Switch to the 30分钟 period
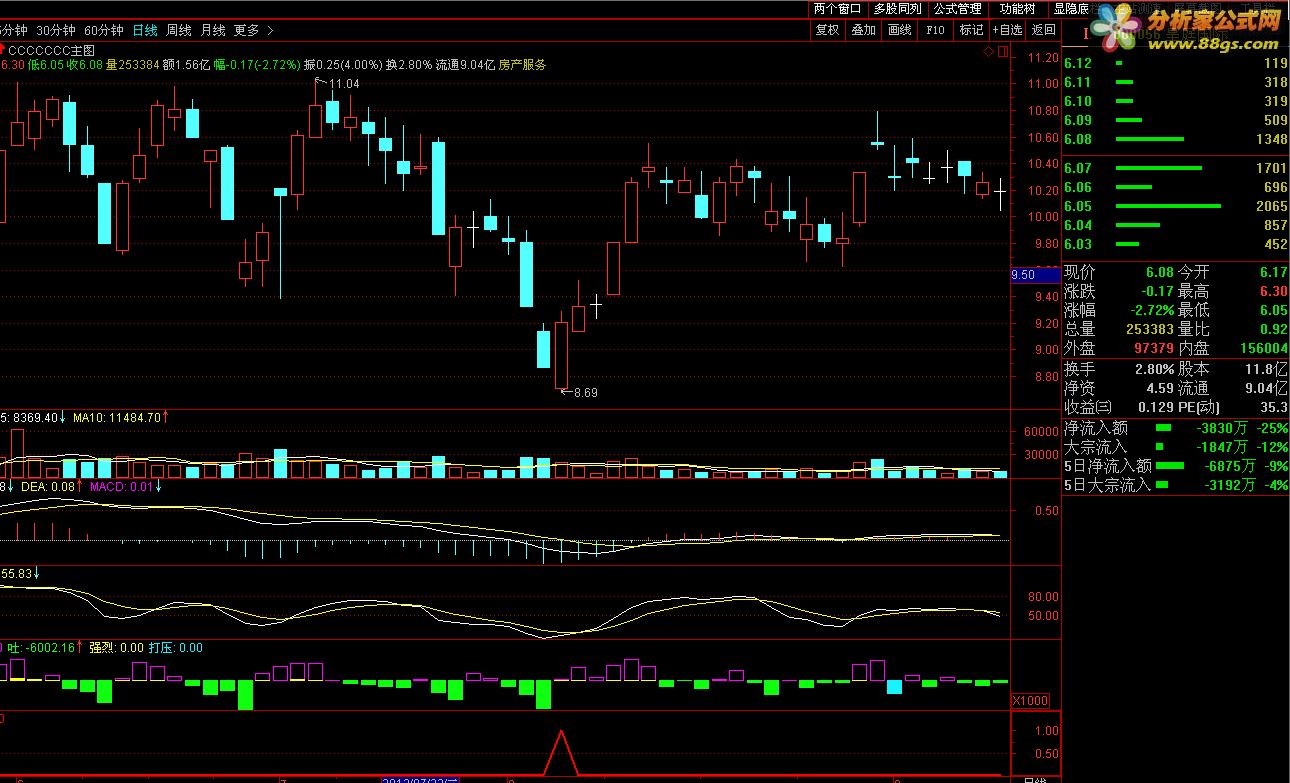Viewport: 1290px width, 783px height. tap(56, 30)
